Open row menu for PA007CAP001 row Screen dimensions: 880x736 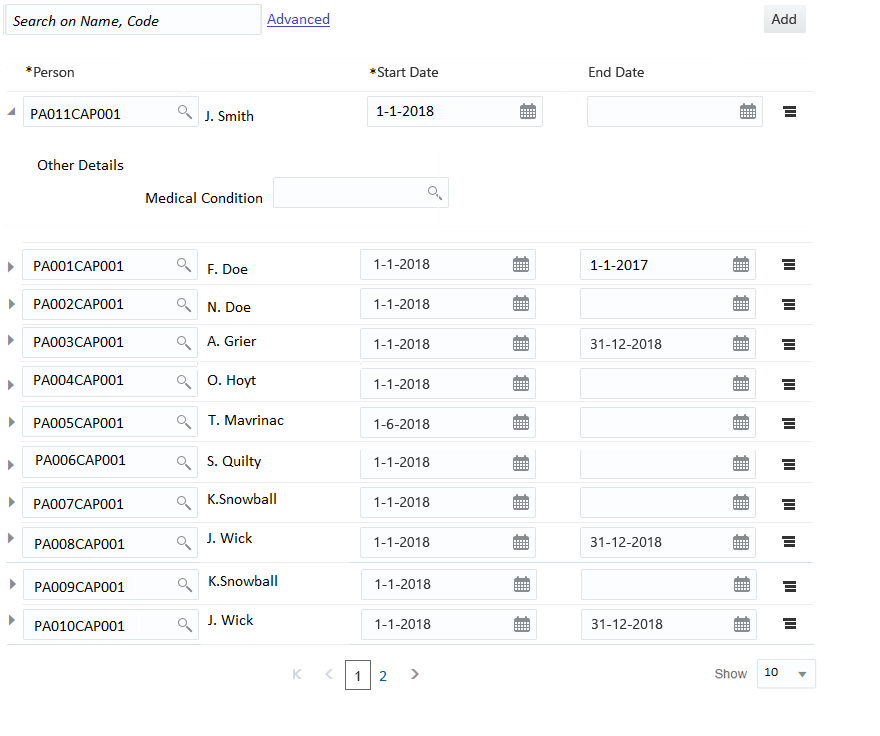(789, 504)
